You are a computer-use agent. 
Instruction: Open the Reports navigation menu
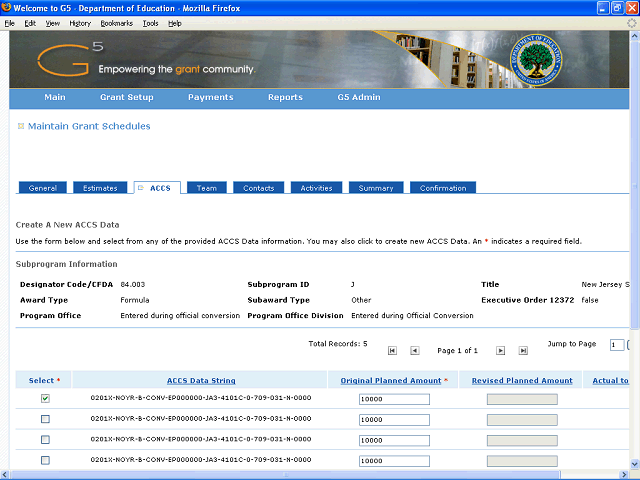285,98
